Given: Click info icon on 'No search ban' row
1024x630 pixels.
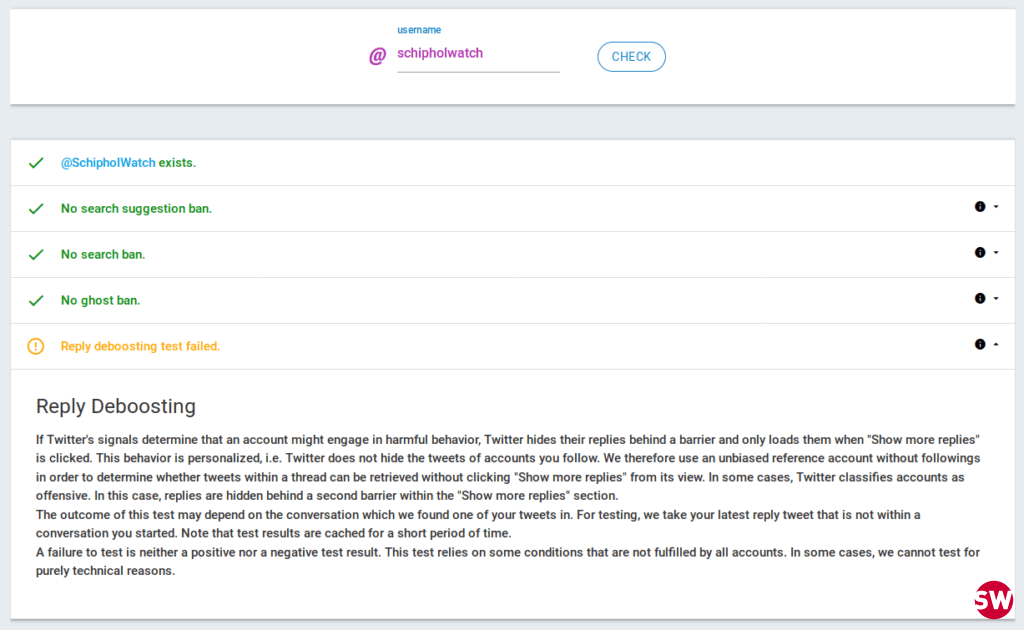Looking at the screenshot, I should (980, 253).
